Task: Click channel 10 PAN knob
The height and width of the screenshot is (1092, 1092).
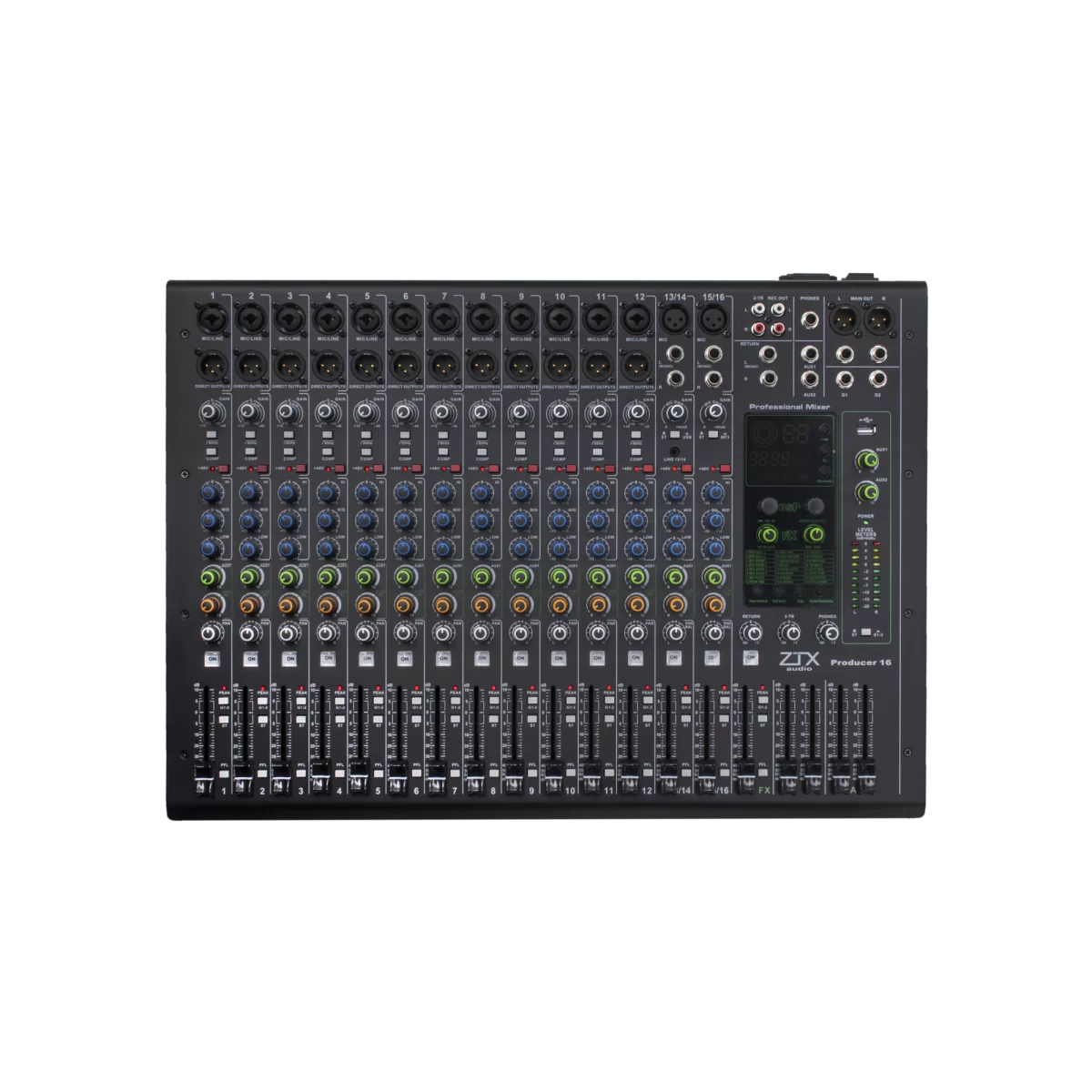Action: (x=557, y=632)
